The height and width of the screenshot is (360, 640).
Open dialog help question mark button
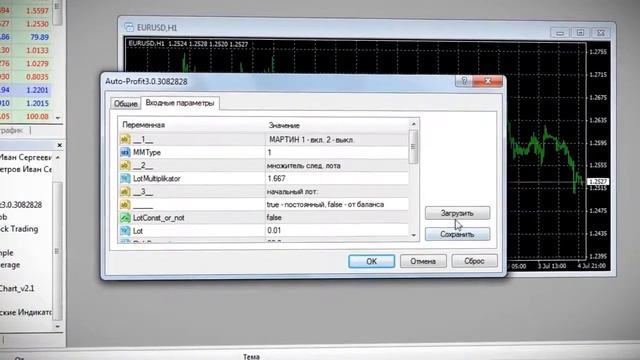click(464, 81)
